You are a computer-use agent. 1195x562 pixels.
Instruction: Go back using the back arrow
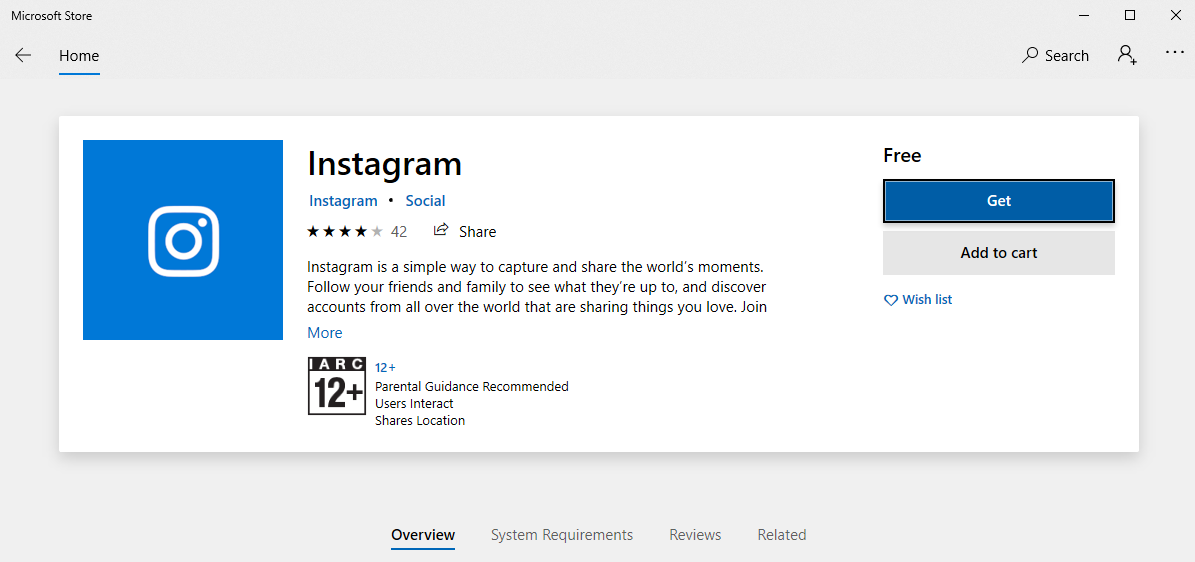point(23,56)
